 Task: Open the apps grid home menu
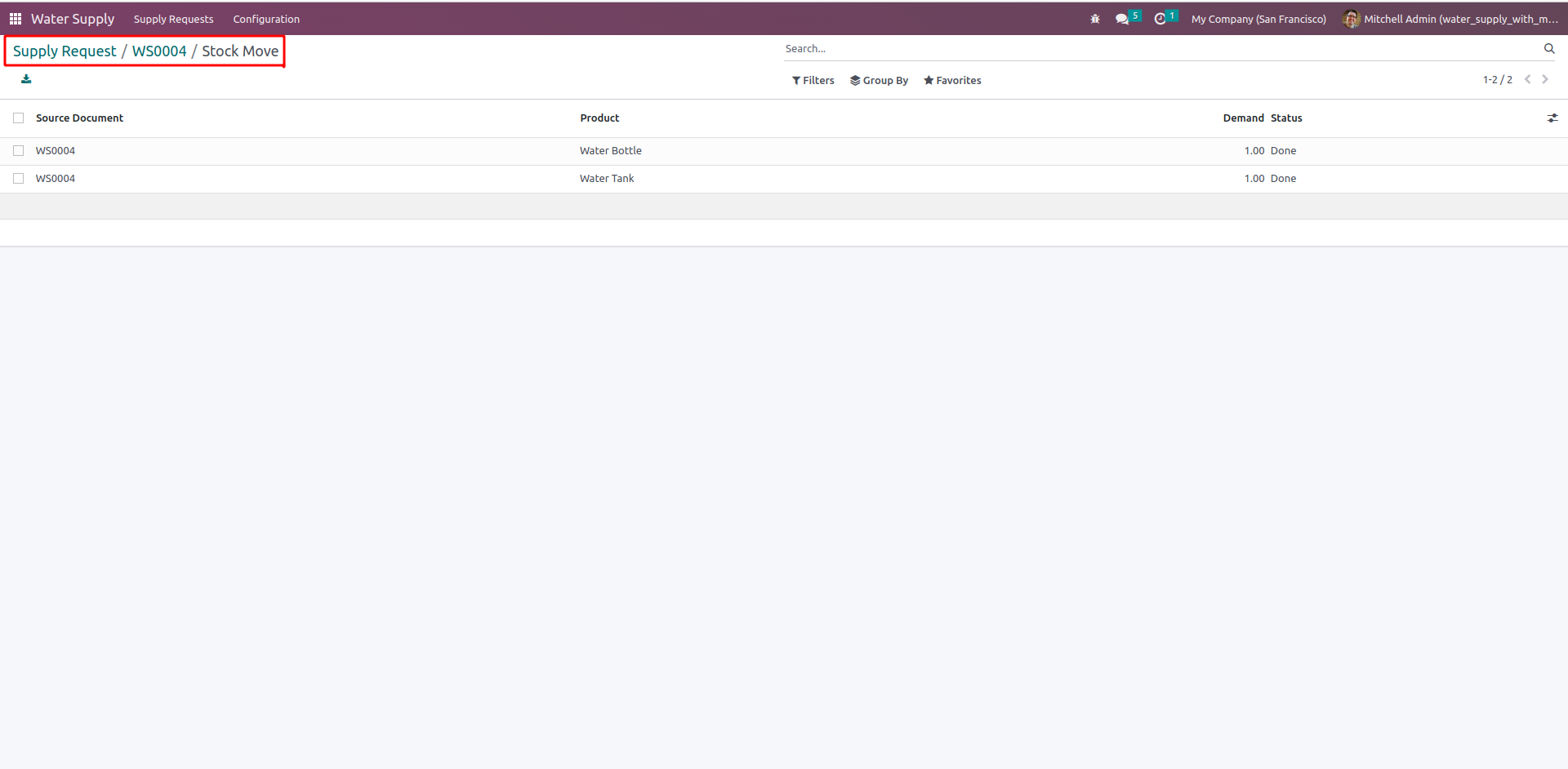coord(16,19)
